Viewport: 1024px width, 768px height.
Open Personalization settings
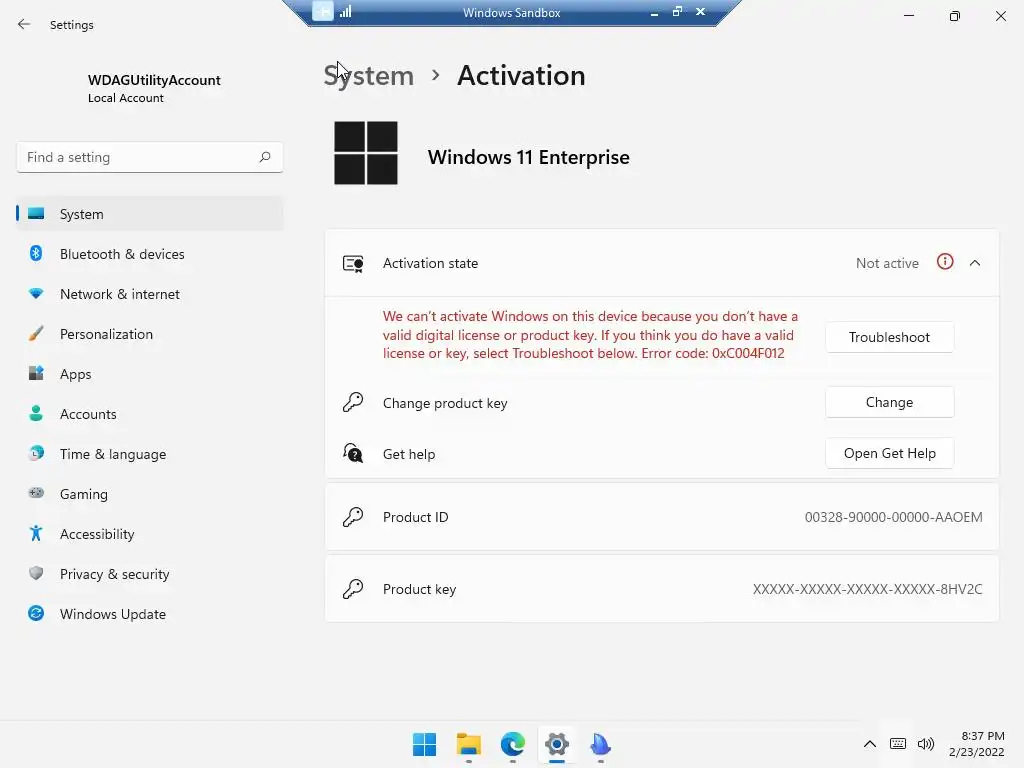[150, 334]
